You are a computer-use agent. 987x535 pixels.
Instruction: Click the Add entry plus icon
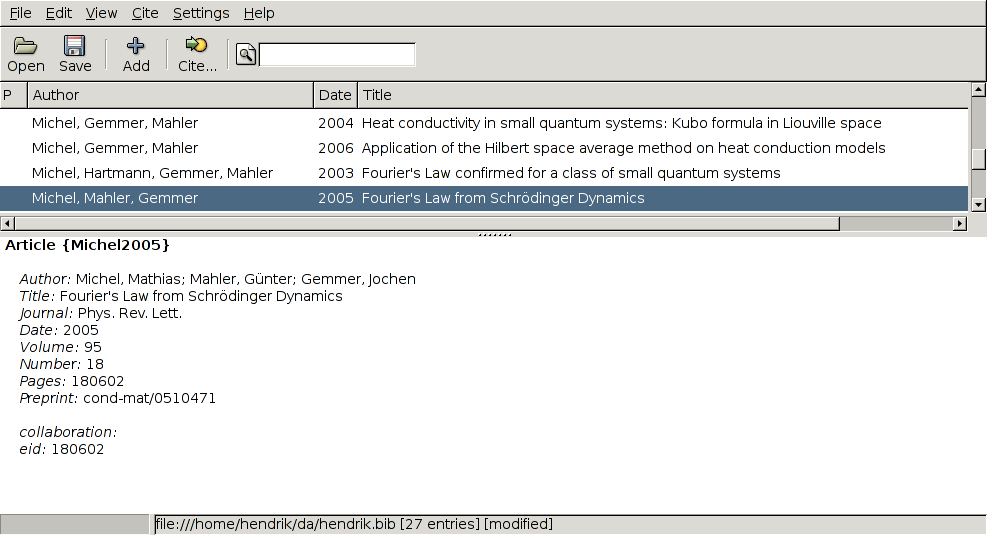(x=136, y=46)
